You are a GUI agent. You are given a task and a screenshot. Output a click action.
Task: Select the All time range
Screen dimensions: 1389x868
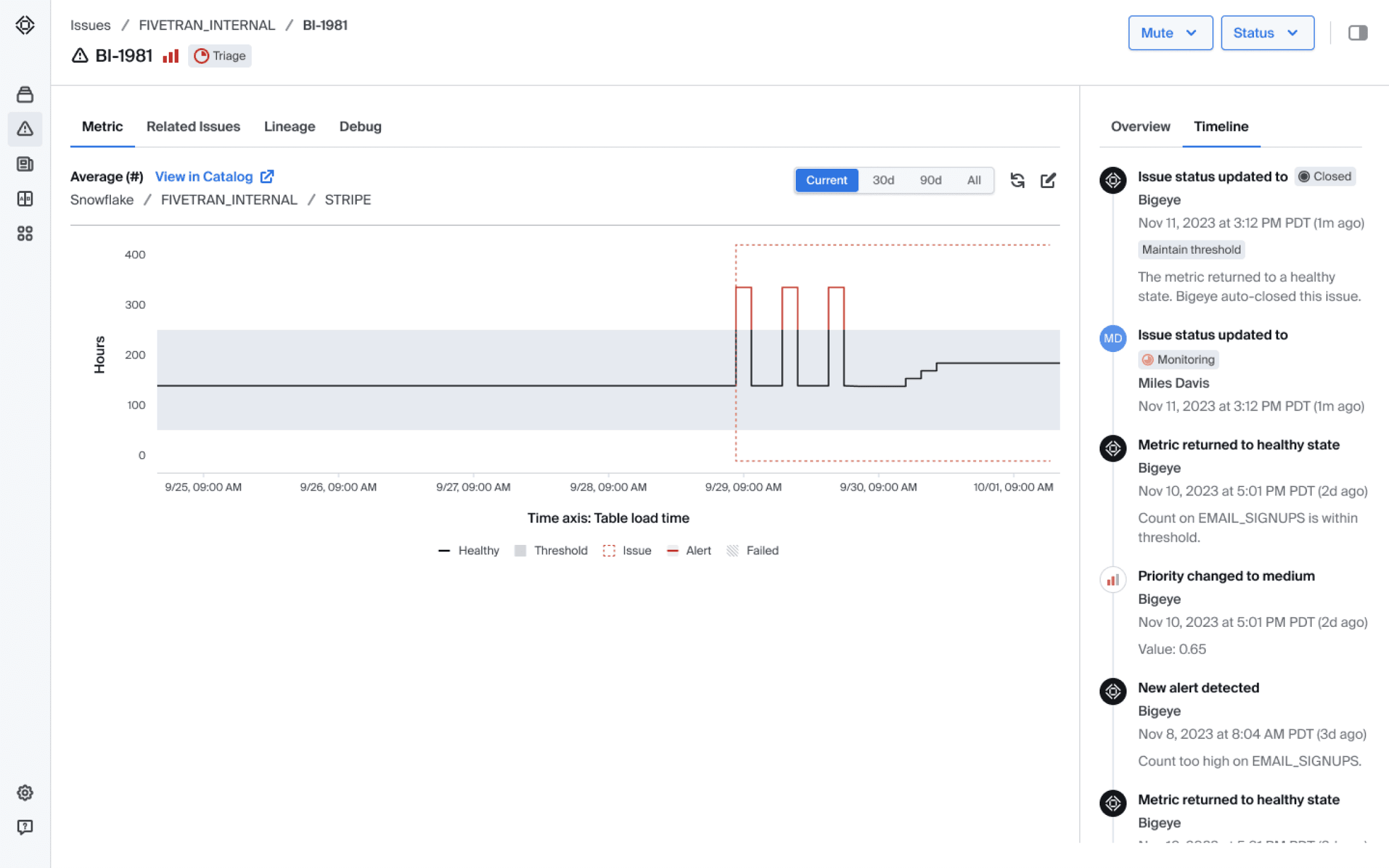(x=974, y=180)
